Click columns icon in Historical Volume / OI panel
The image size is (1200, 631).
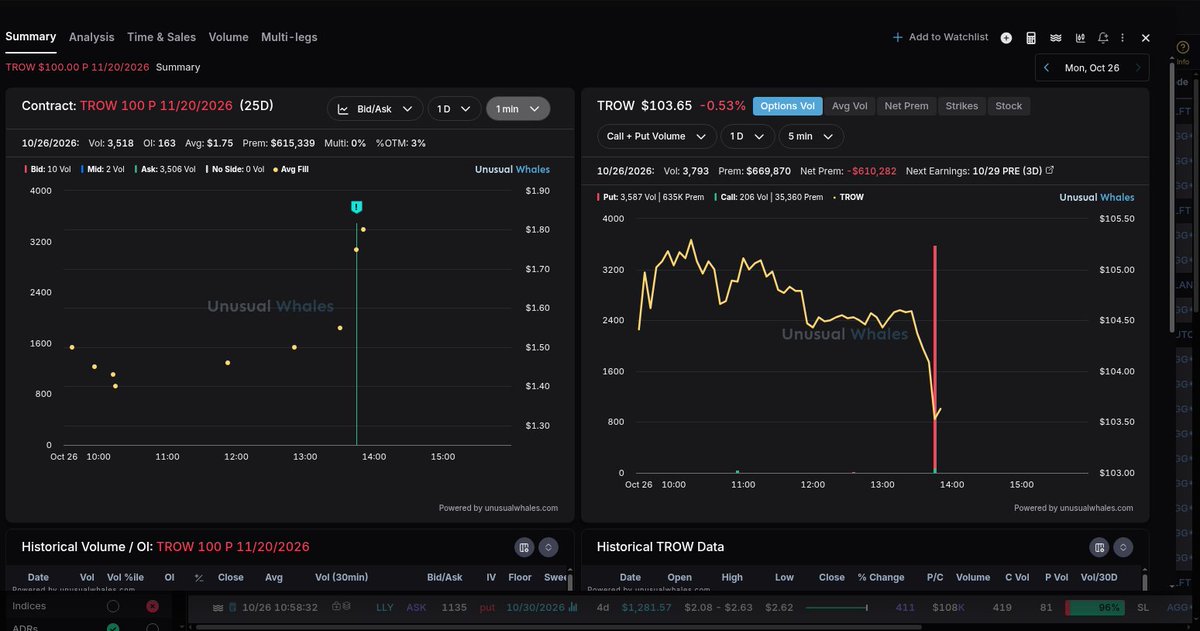[523, 547]
